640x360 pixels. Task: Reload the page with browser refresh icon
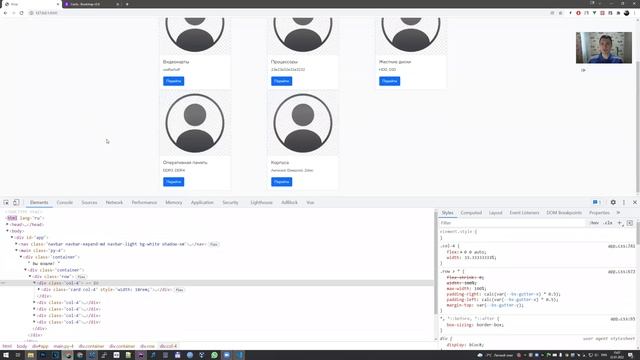tap(22, 13)
